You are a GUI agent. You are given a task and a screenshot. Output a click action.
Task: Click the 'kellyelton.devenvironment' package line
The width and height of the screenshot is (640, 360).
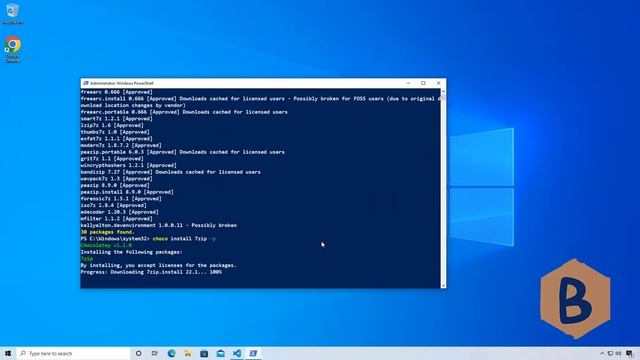click(x=158, y=225)
